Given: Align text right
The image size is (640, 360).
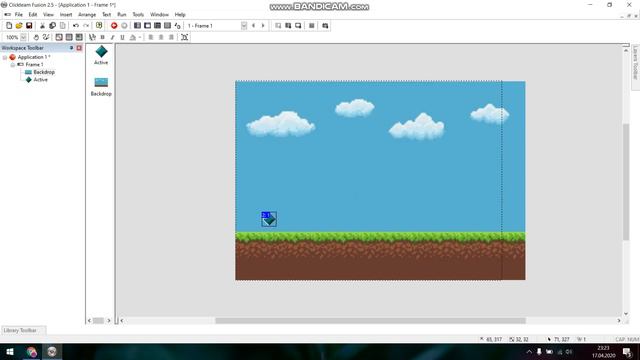Looking at the screenshot, I should coord(171,37).
